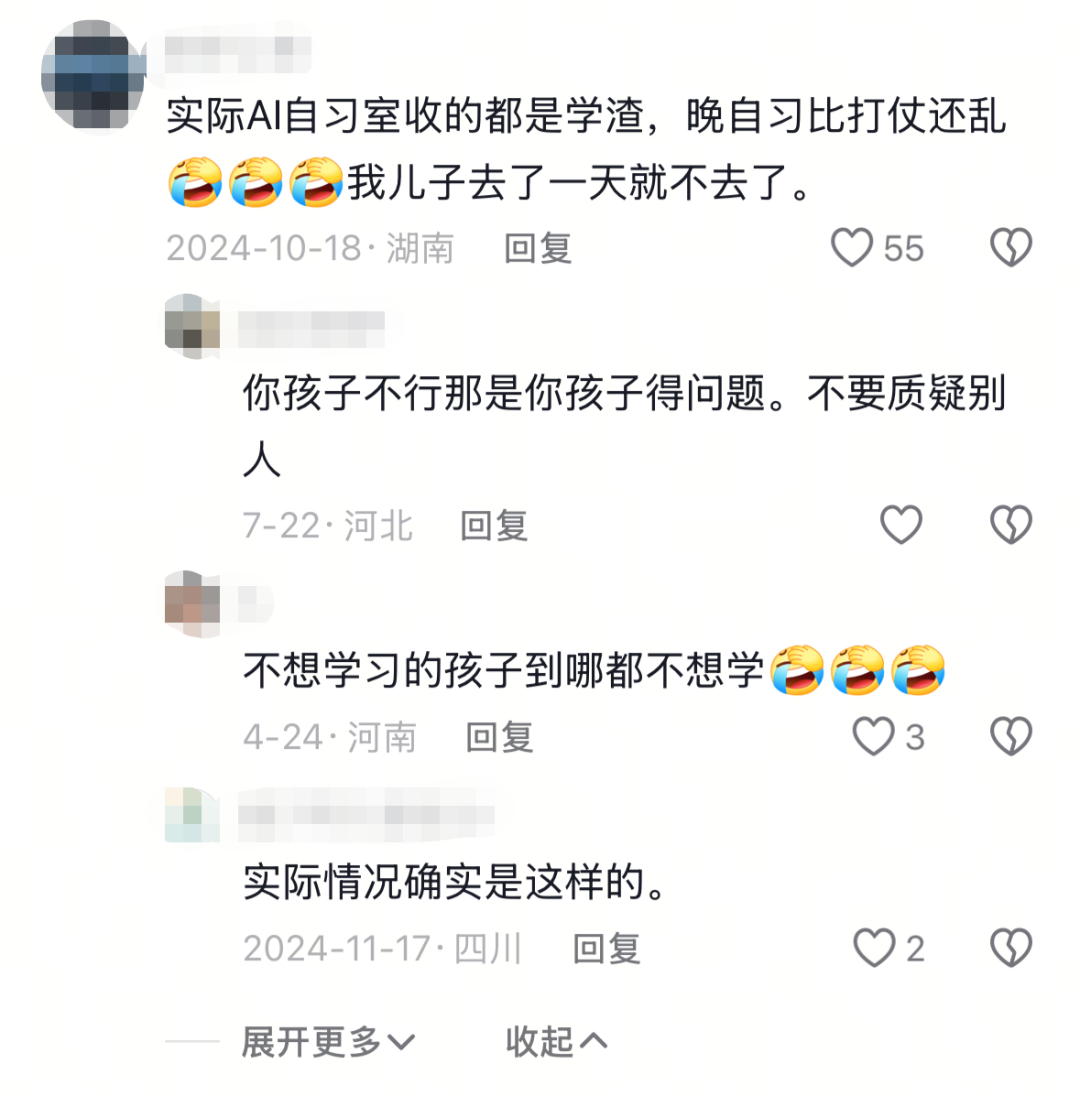Expand more replies with 展开更多
This screenshot has height=1096, width=1080.
click(x=328, y=1042)
